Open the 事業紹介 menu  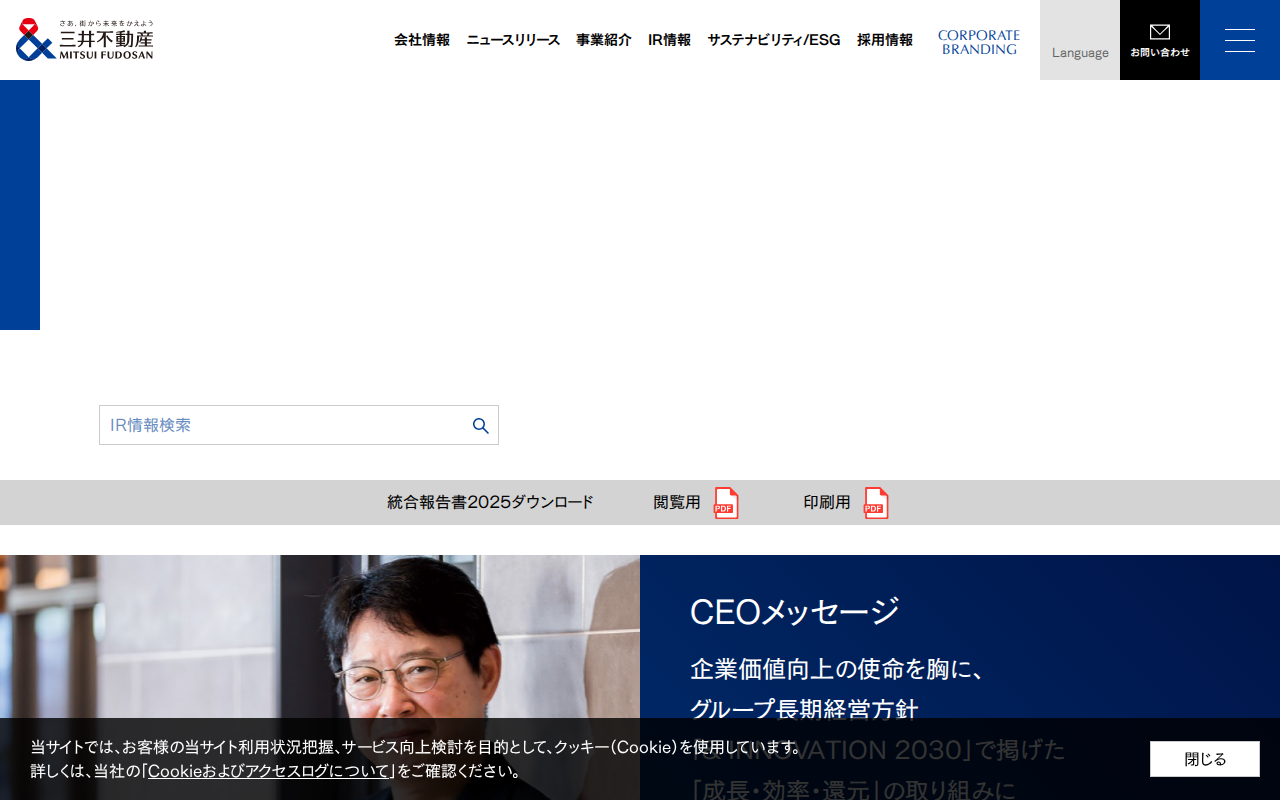(x=604, y=40)
